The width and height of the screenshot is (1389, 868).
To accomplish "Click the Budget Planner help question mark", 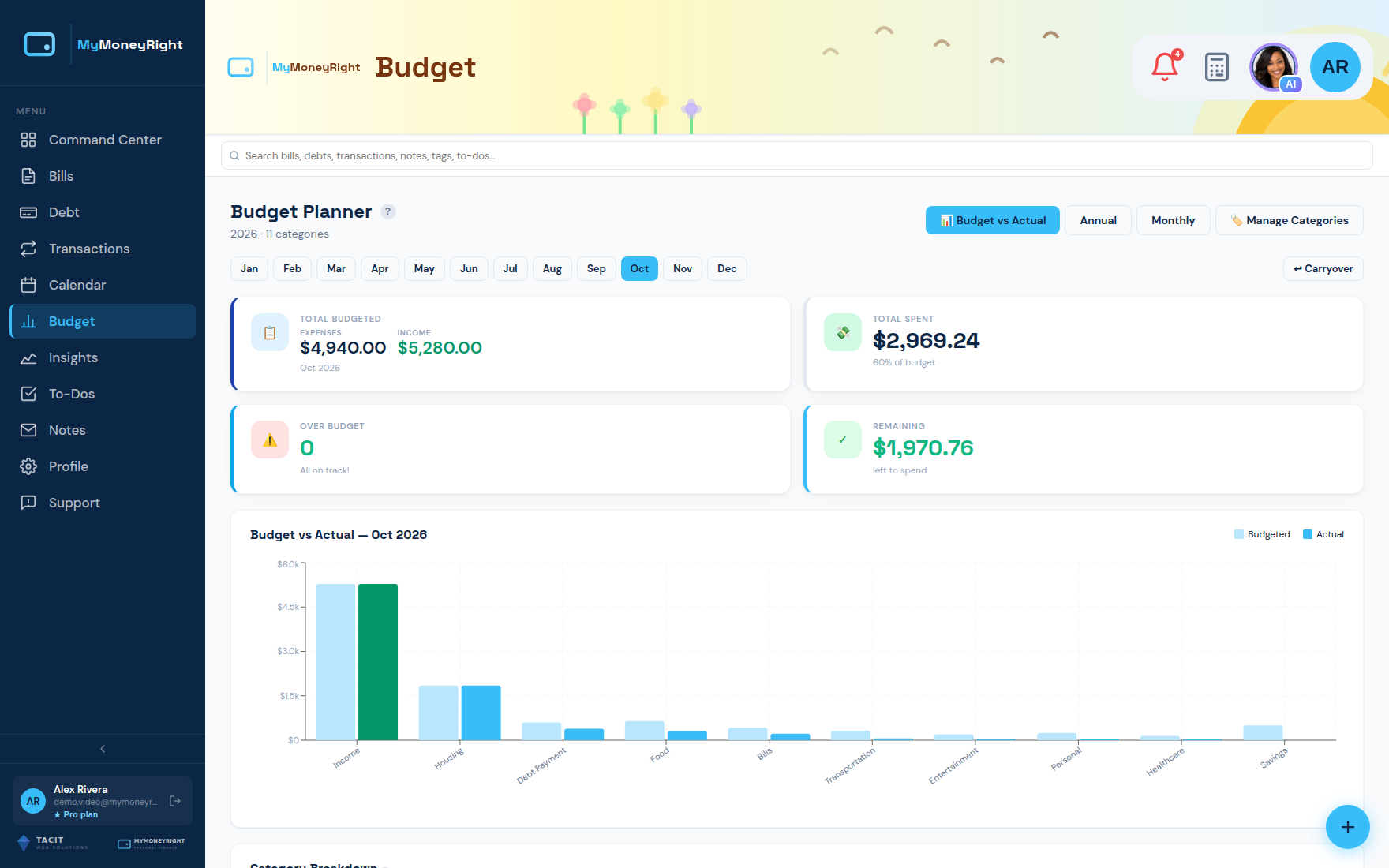I will (x=387, y=211).
